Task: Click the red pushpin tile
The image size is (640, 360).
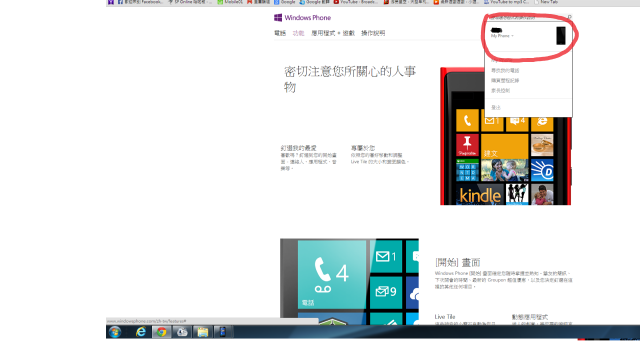Action: 467,145
